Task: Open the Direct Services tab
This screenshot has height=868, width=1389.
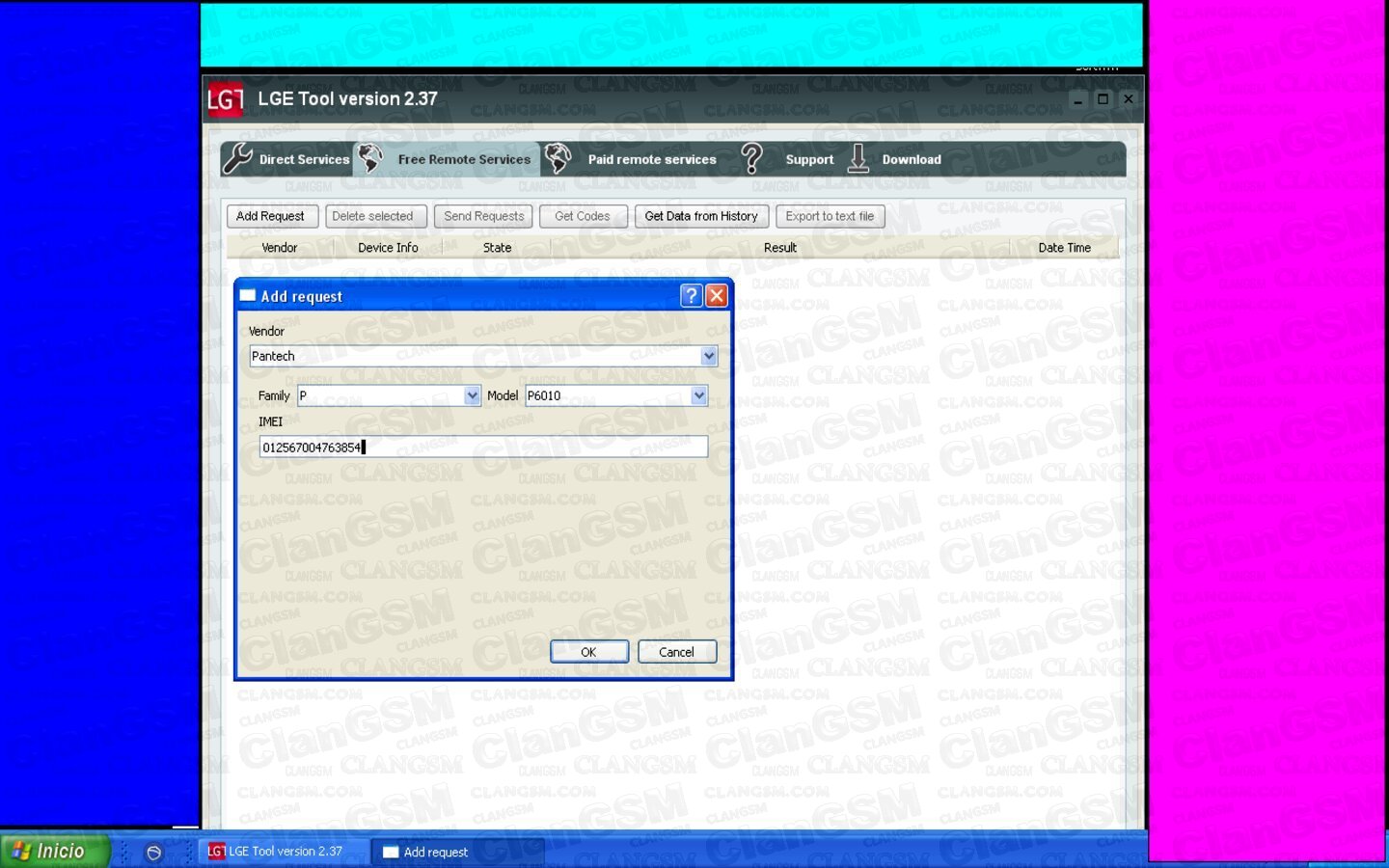Action: coord(304,159)
